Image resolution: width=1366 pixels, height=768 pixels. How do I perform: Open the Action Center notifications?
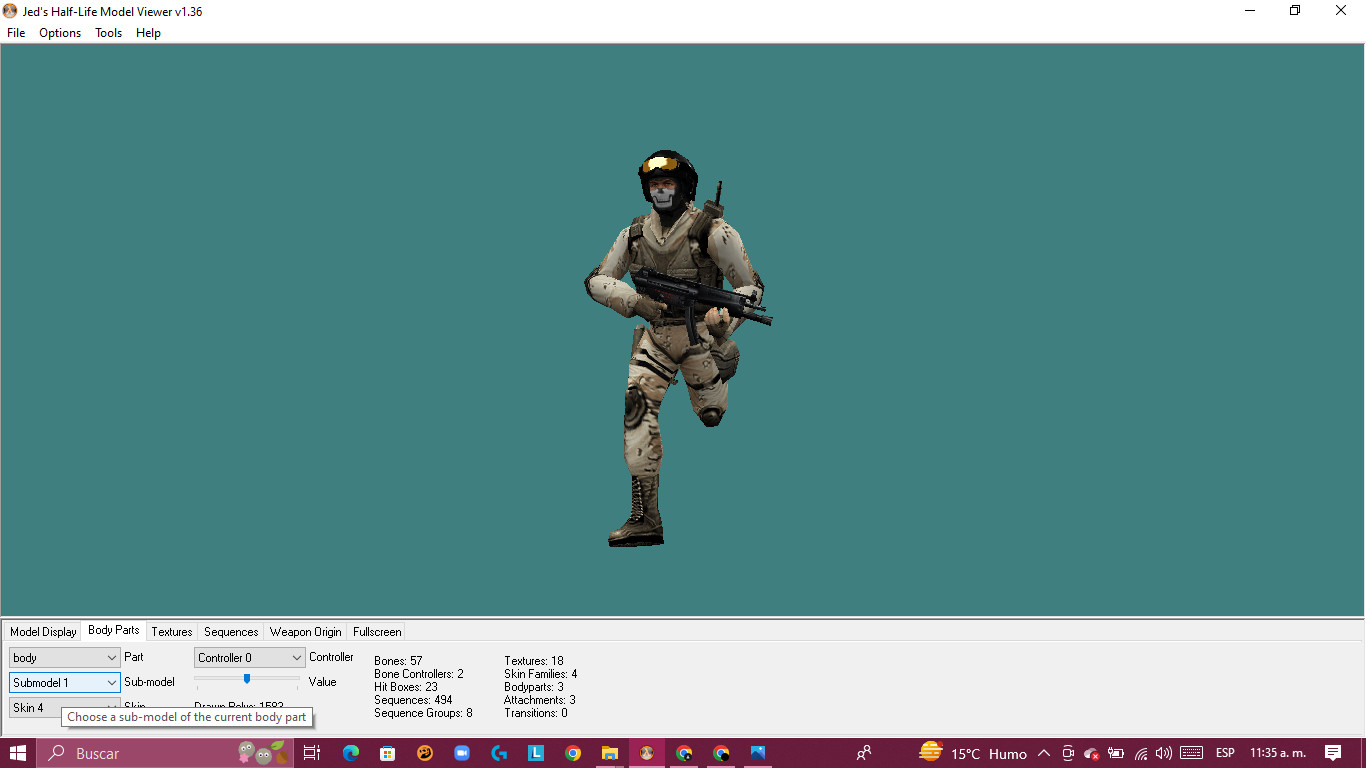pos(1334,752)
